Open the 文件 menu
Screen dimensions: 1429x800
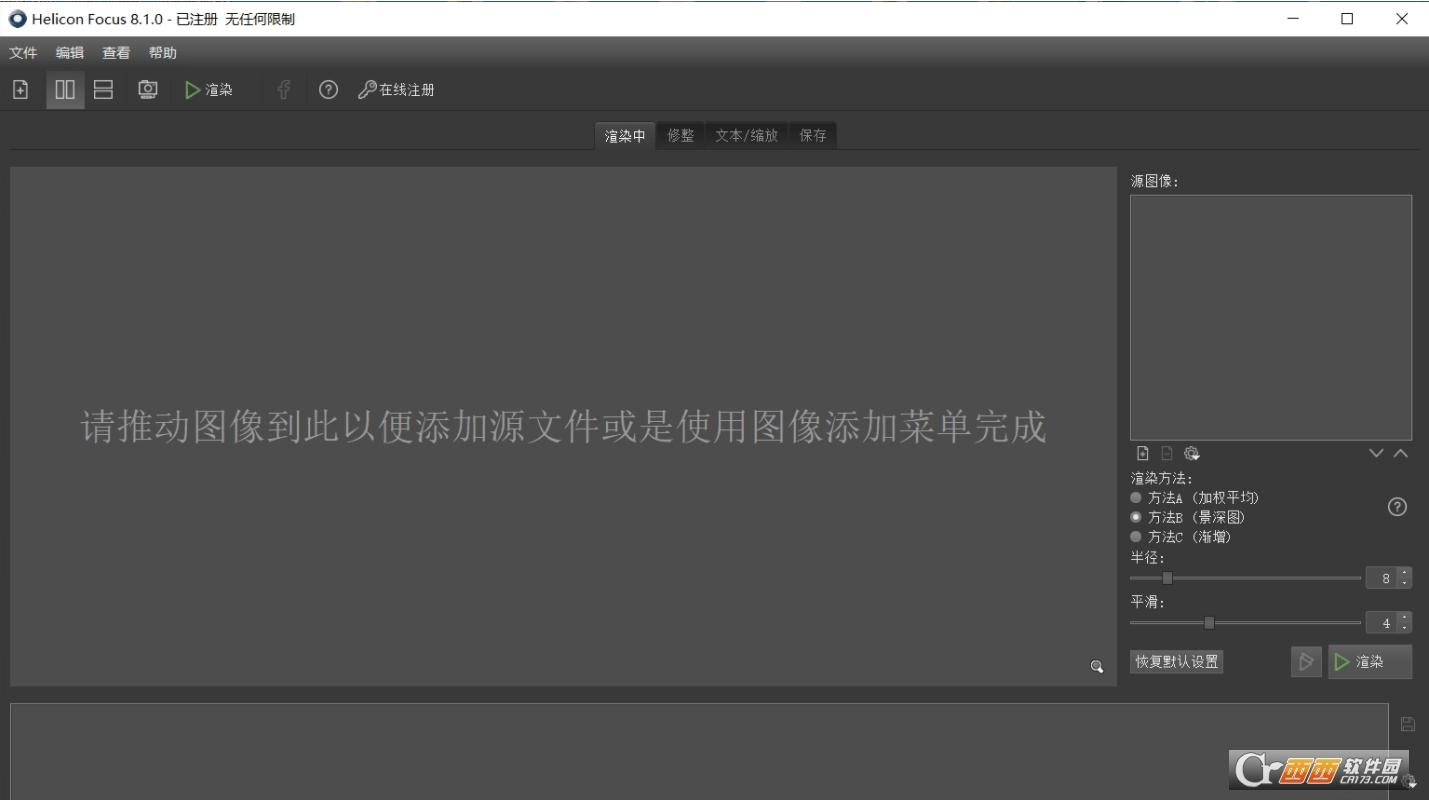[22, 52]
